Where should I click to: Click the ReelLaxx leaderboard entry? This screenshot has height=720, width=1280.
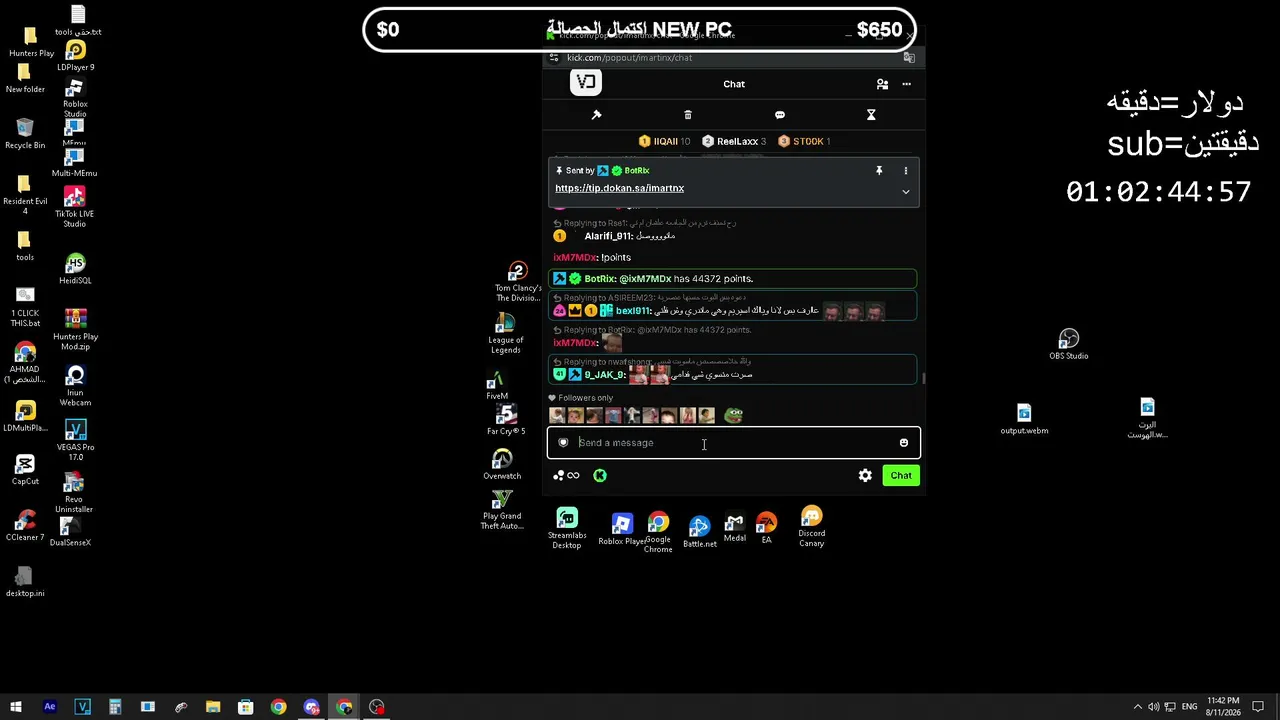click(x=734, y=141)
